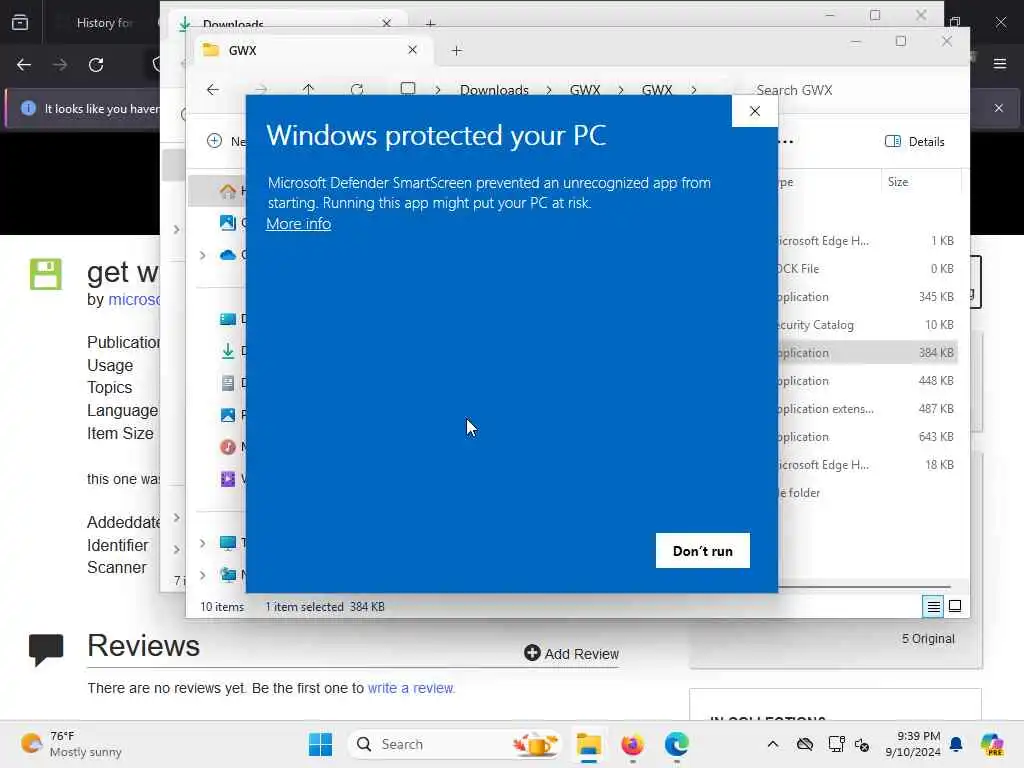Open the See more ellipsis menu
The width and height of the screenshot is (1024, 768).
point(786,142)
